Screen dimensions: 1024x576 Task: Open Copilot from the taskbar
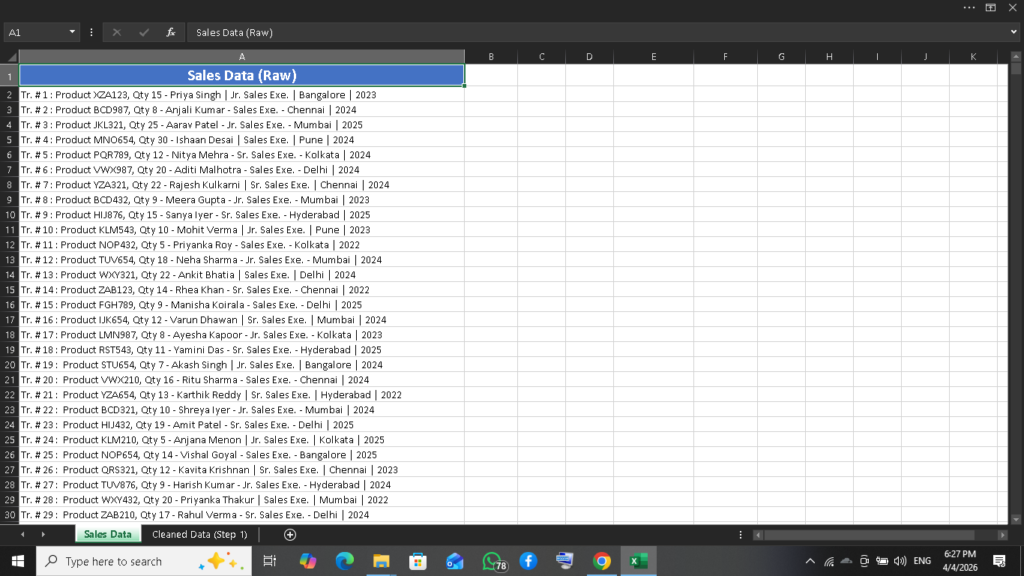tap(308, 561)
